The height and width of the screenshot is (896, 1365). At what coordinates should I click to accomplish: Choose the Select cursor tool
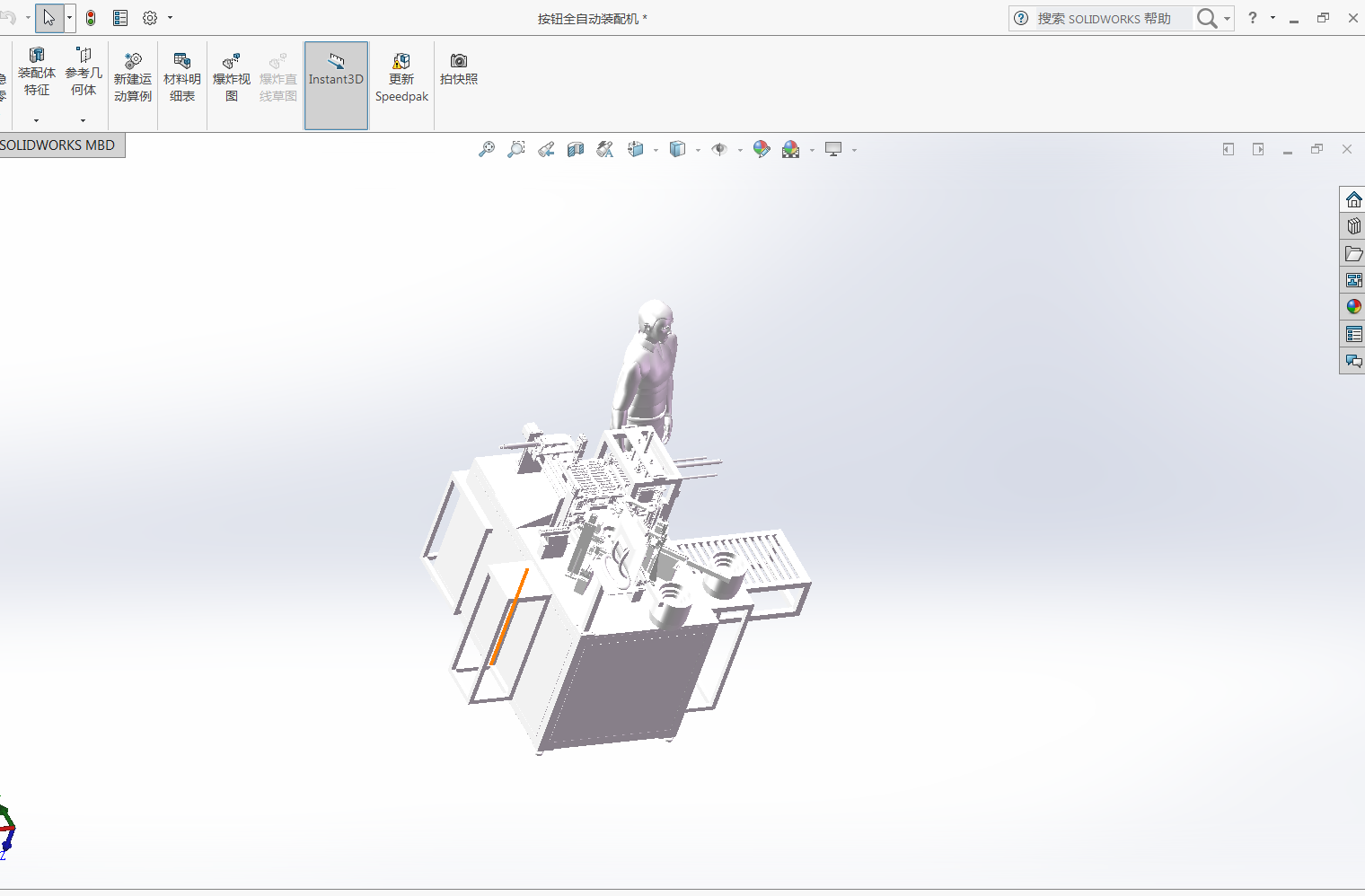pos(49,18)
